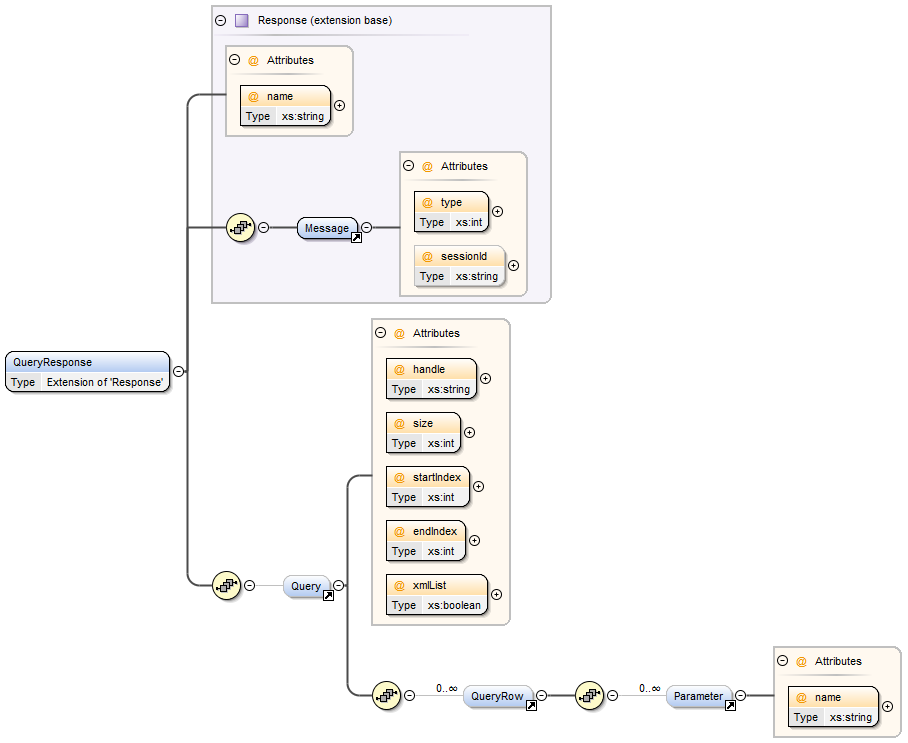Click the reference arrow icon on Query
This screenshot has width=908, height=743.
[x=327, y=596]
